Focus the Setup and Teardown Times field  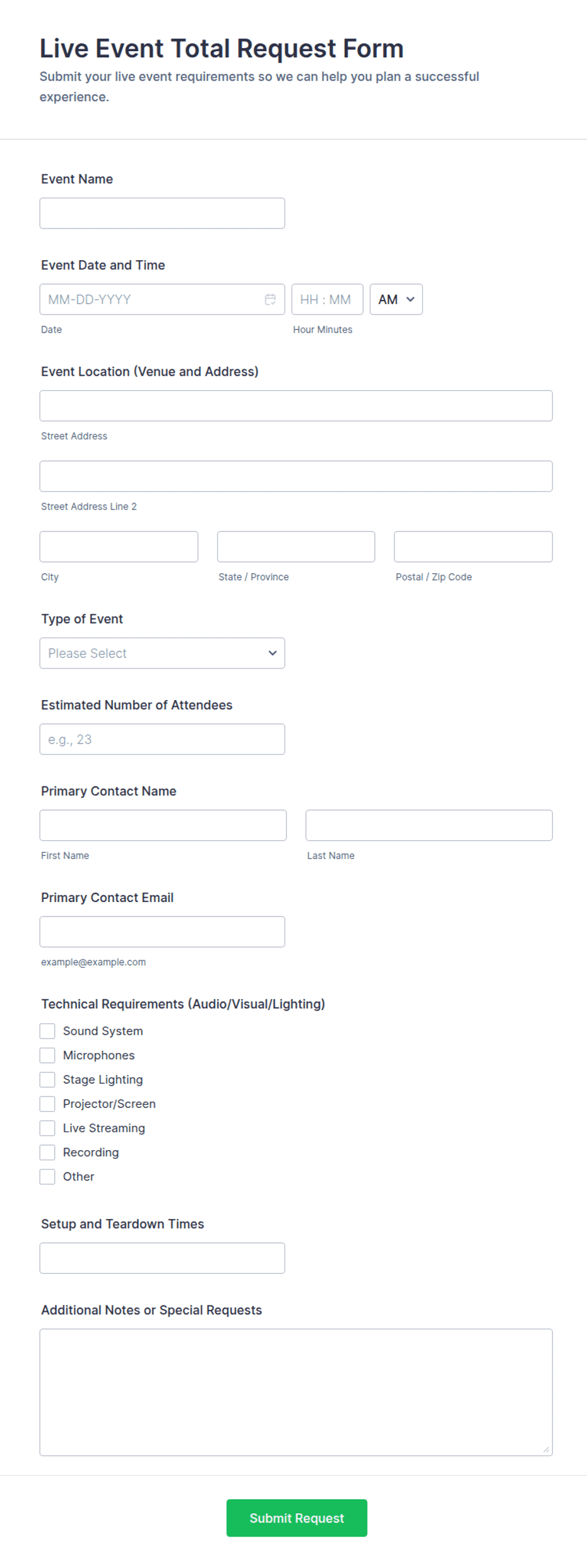tap(162, 1258)
